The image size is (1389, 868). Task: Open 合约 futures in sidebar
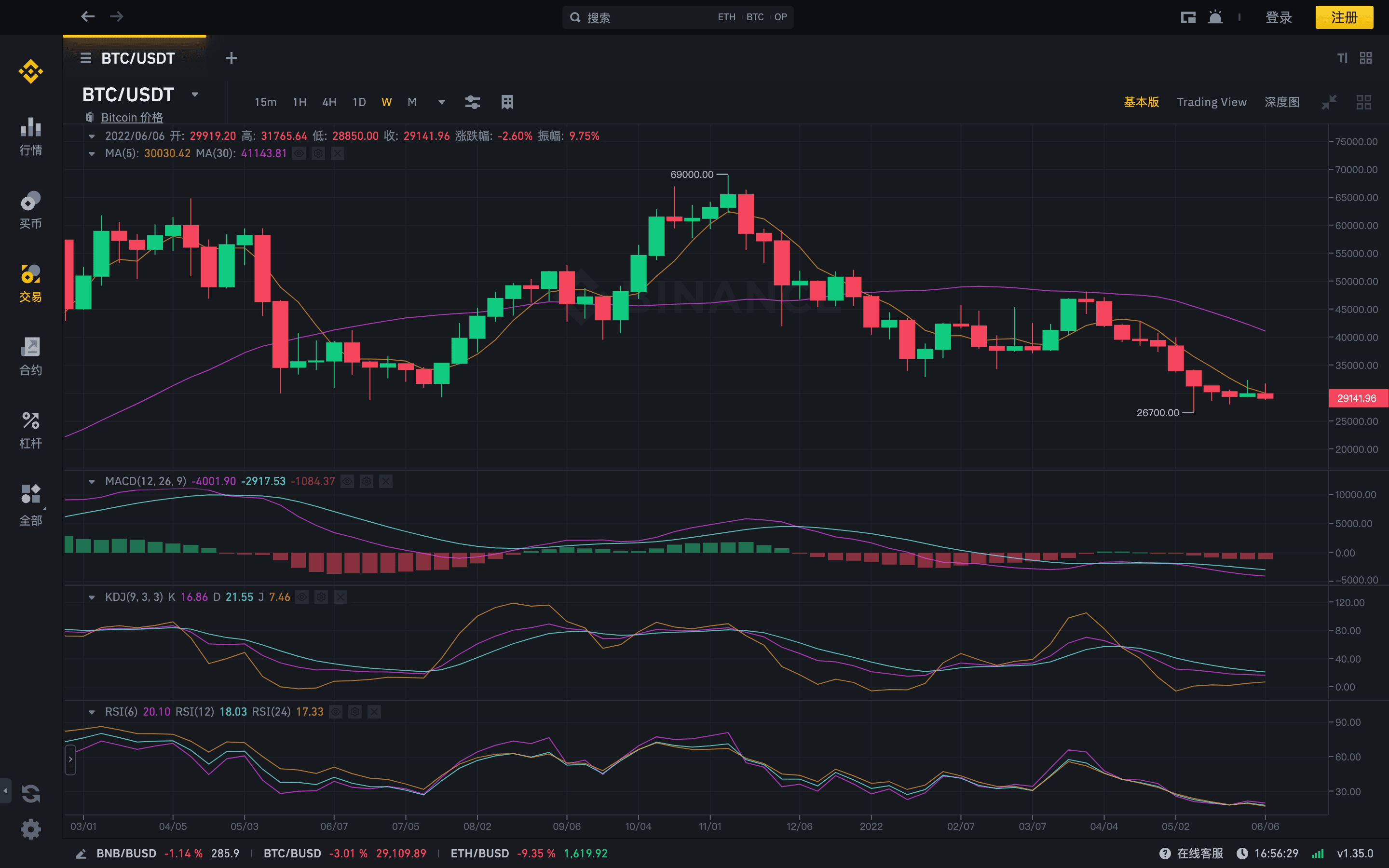point(30,356)
